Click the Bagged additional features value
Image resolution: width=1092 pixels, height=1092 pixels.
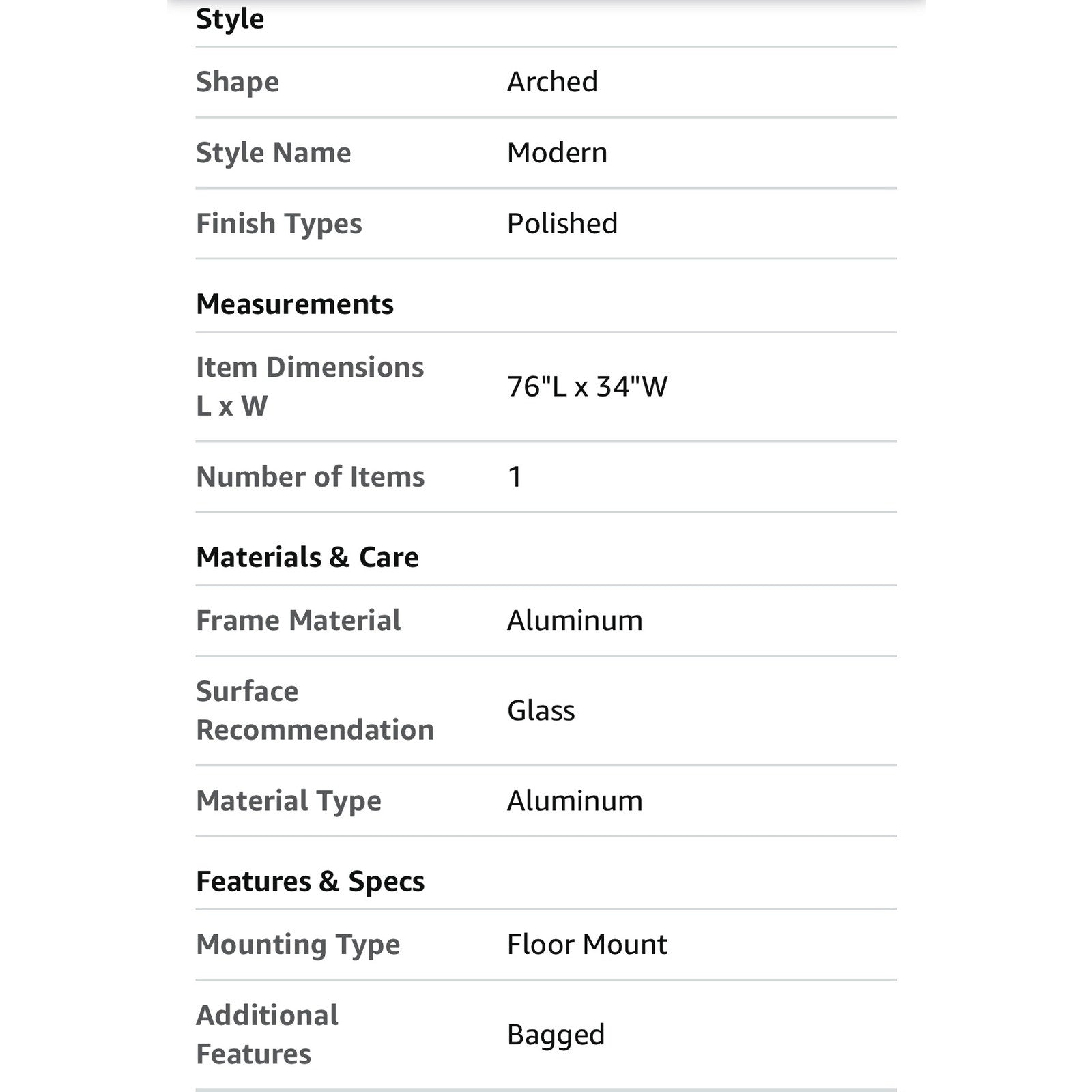point(556,1035)
